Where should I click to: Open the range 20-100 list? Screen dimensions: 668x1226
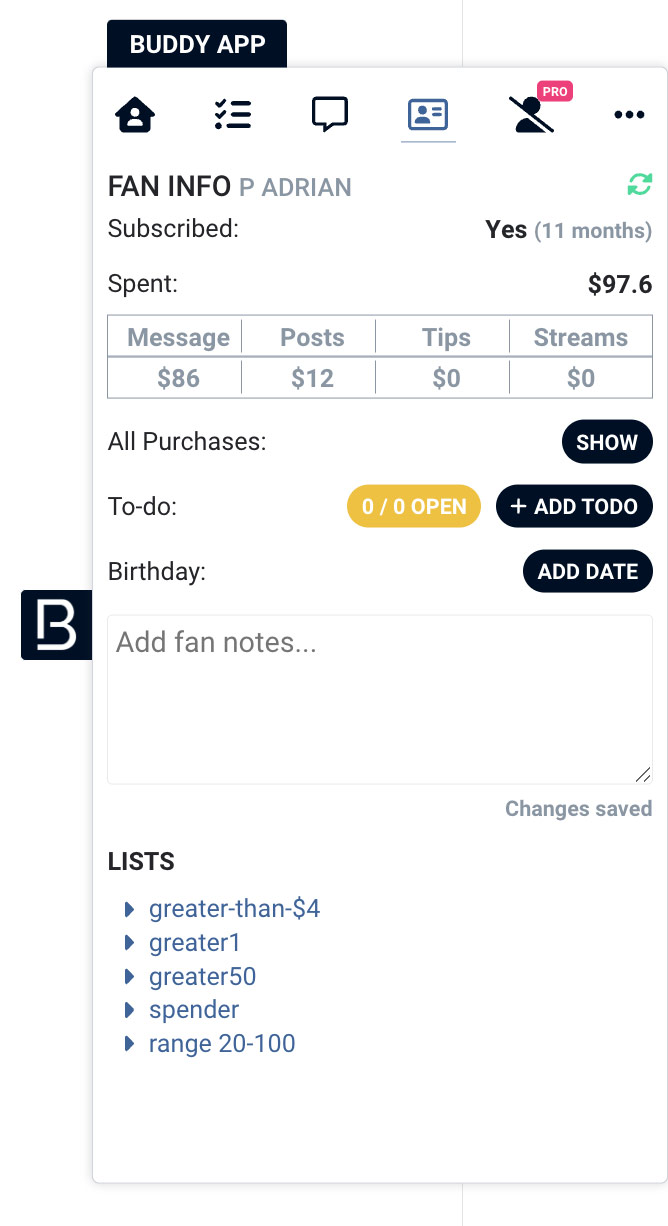point(222,1044)
